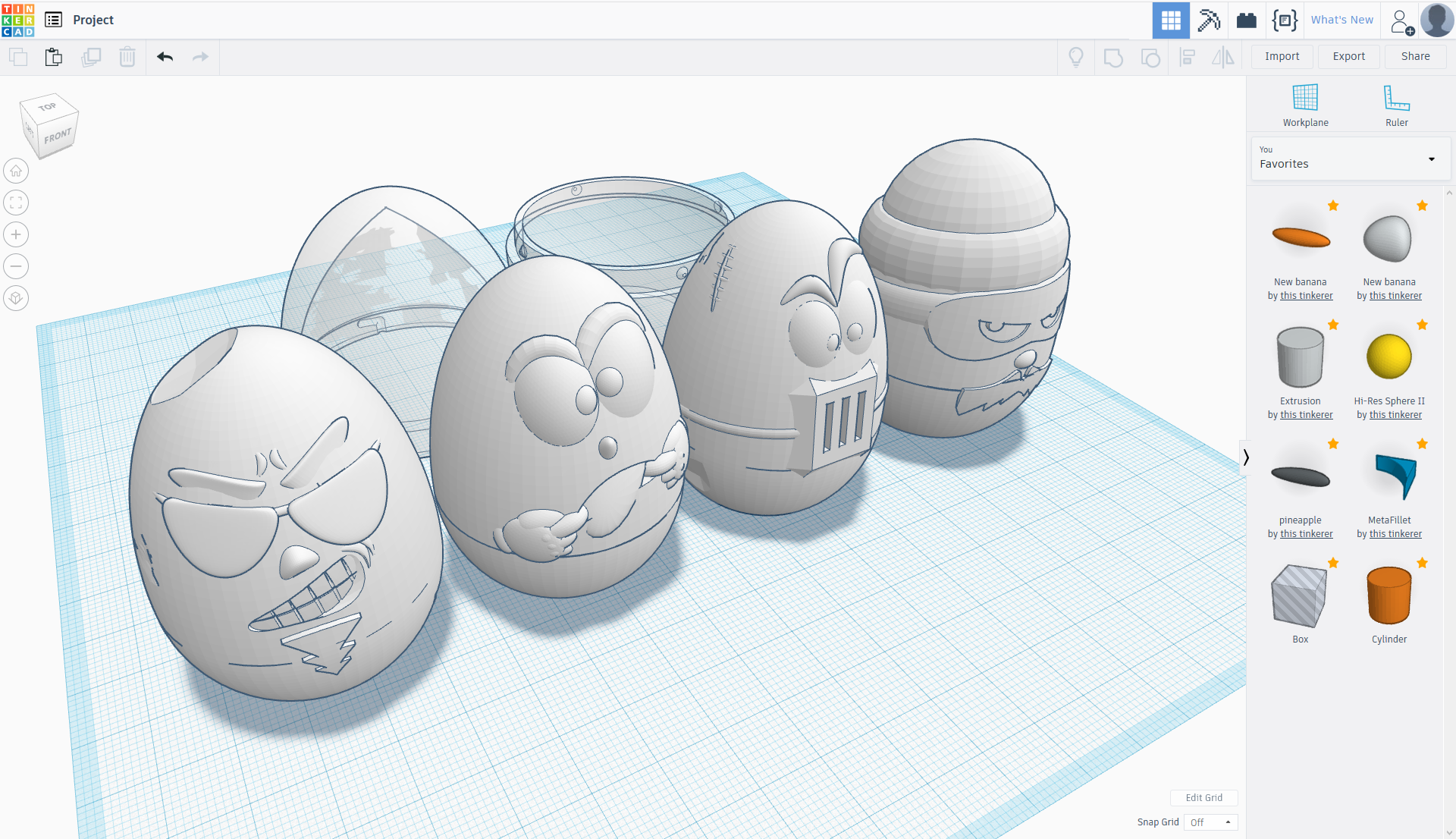
Task: Switch to 3D design grid view
Action: [1171, 20]
